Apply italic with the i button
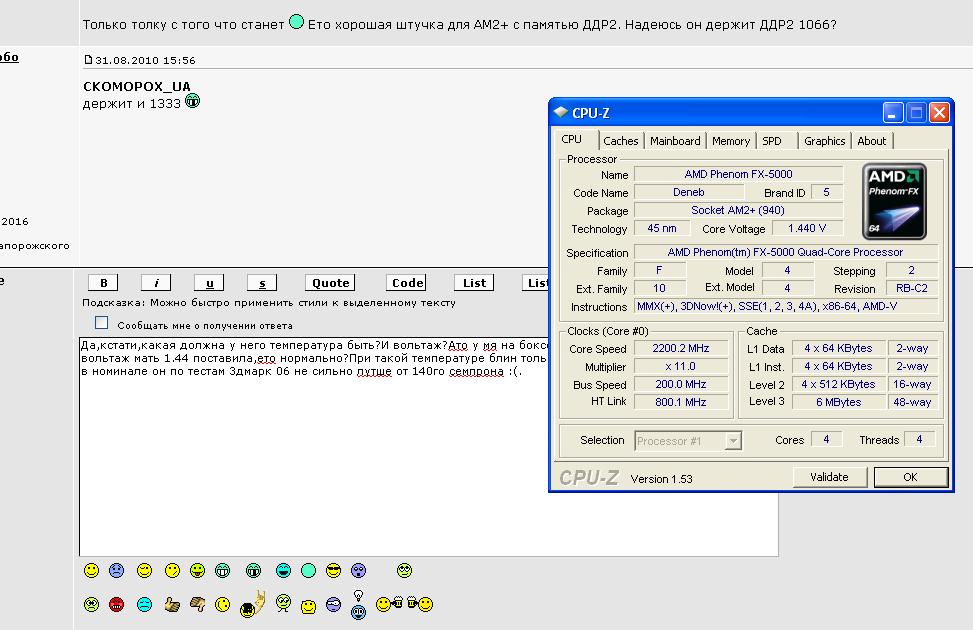 click(x=156, y=282)
